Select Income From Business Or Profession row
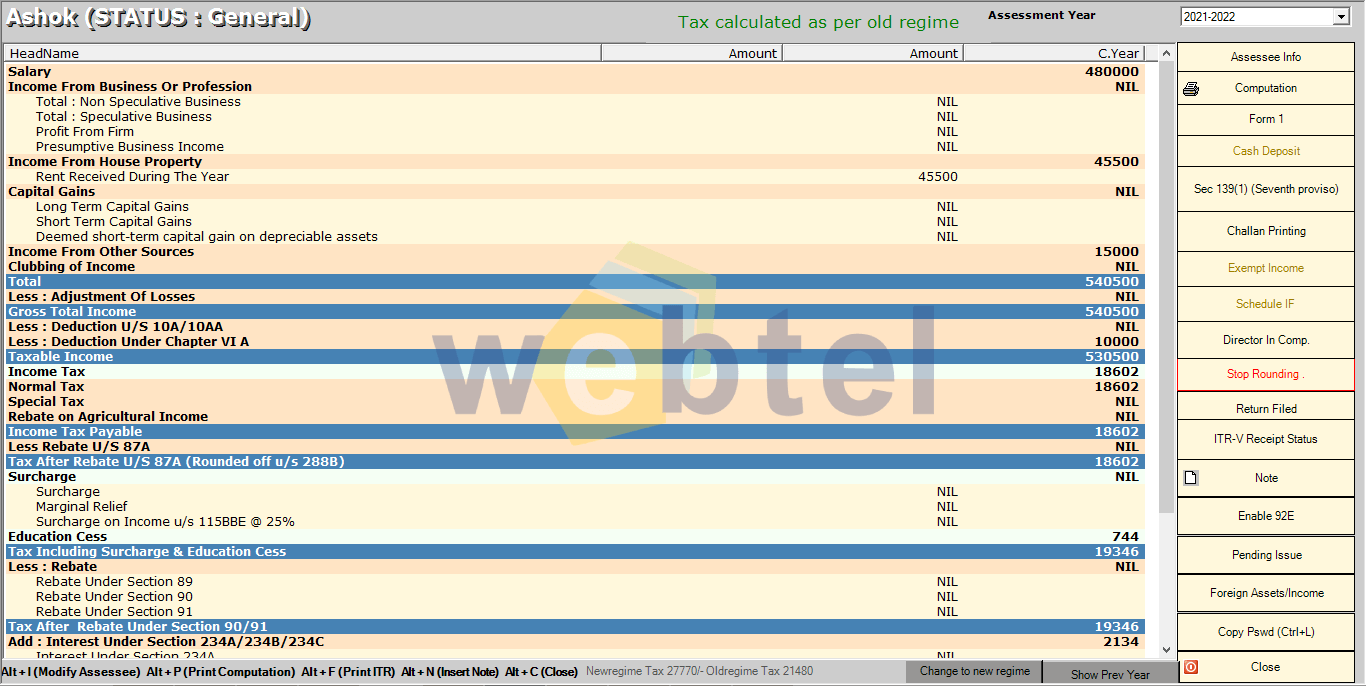Image resolution: width=1366 pixels, height=686 pixels. [575, 87]
